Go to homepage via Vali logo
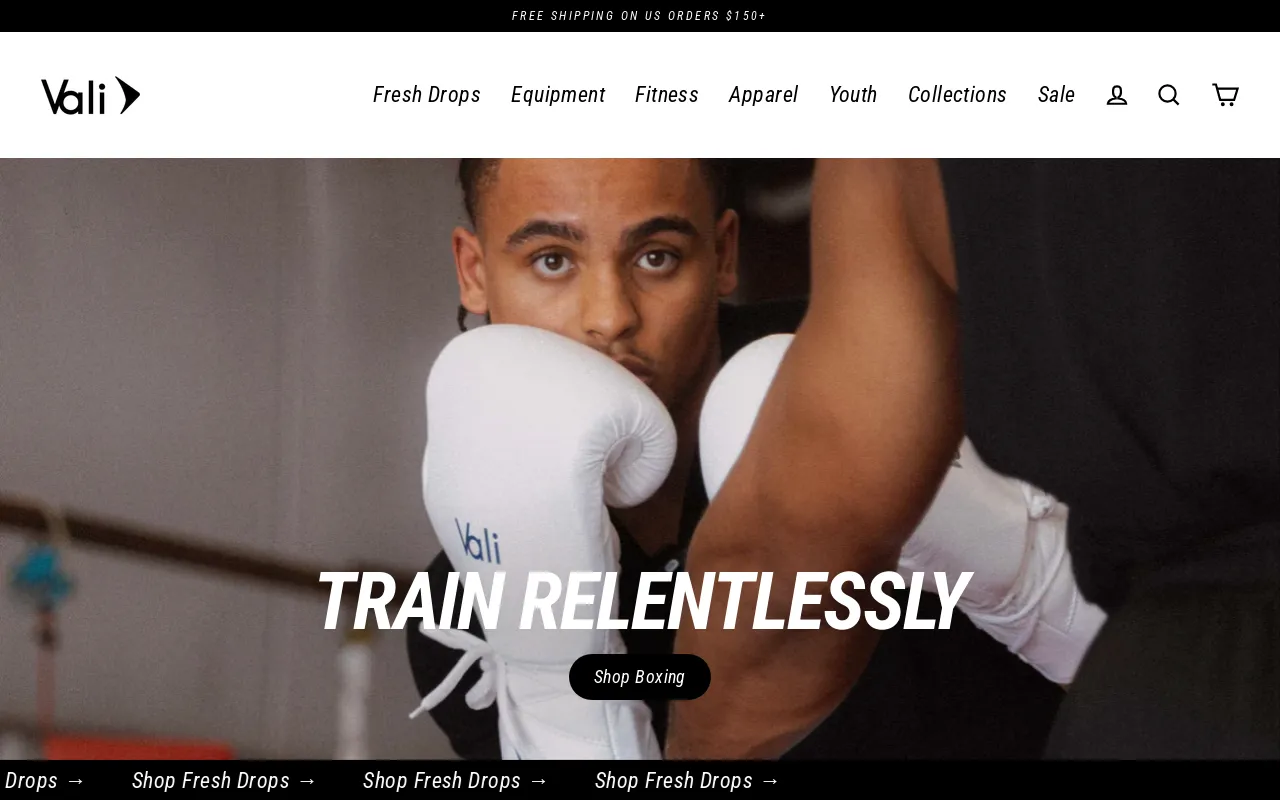The image size is (1280, 800). [x=90, y=95]
